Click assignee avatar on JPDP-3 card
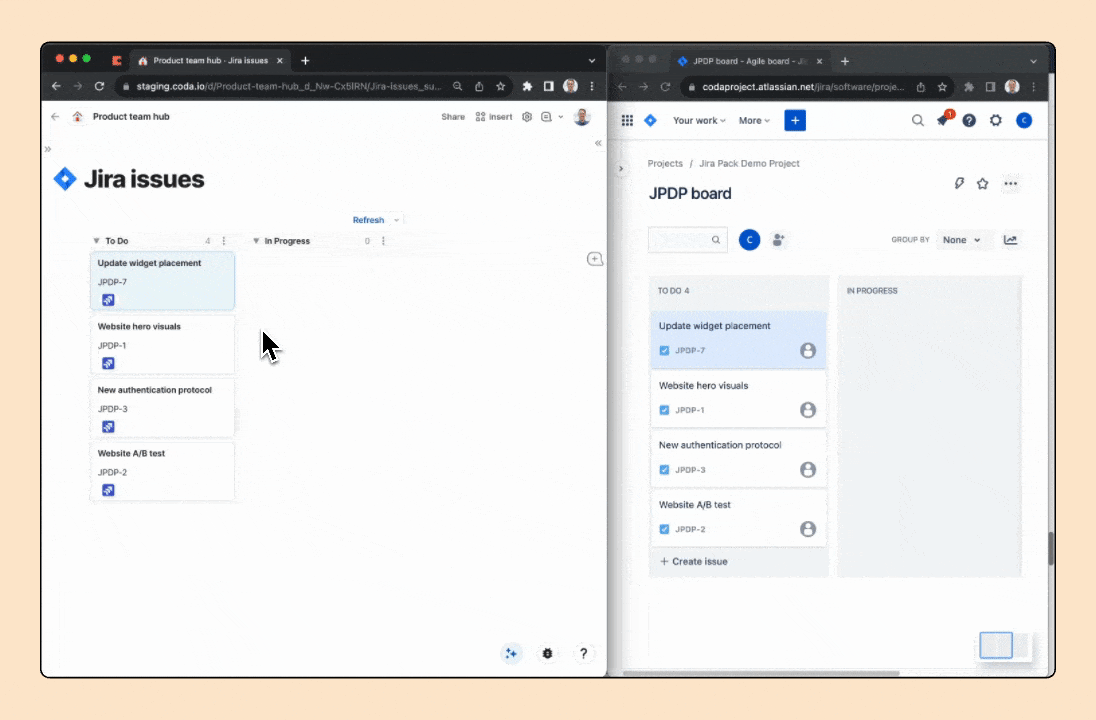Screen dimensions: 1096x720 point(808,469)
